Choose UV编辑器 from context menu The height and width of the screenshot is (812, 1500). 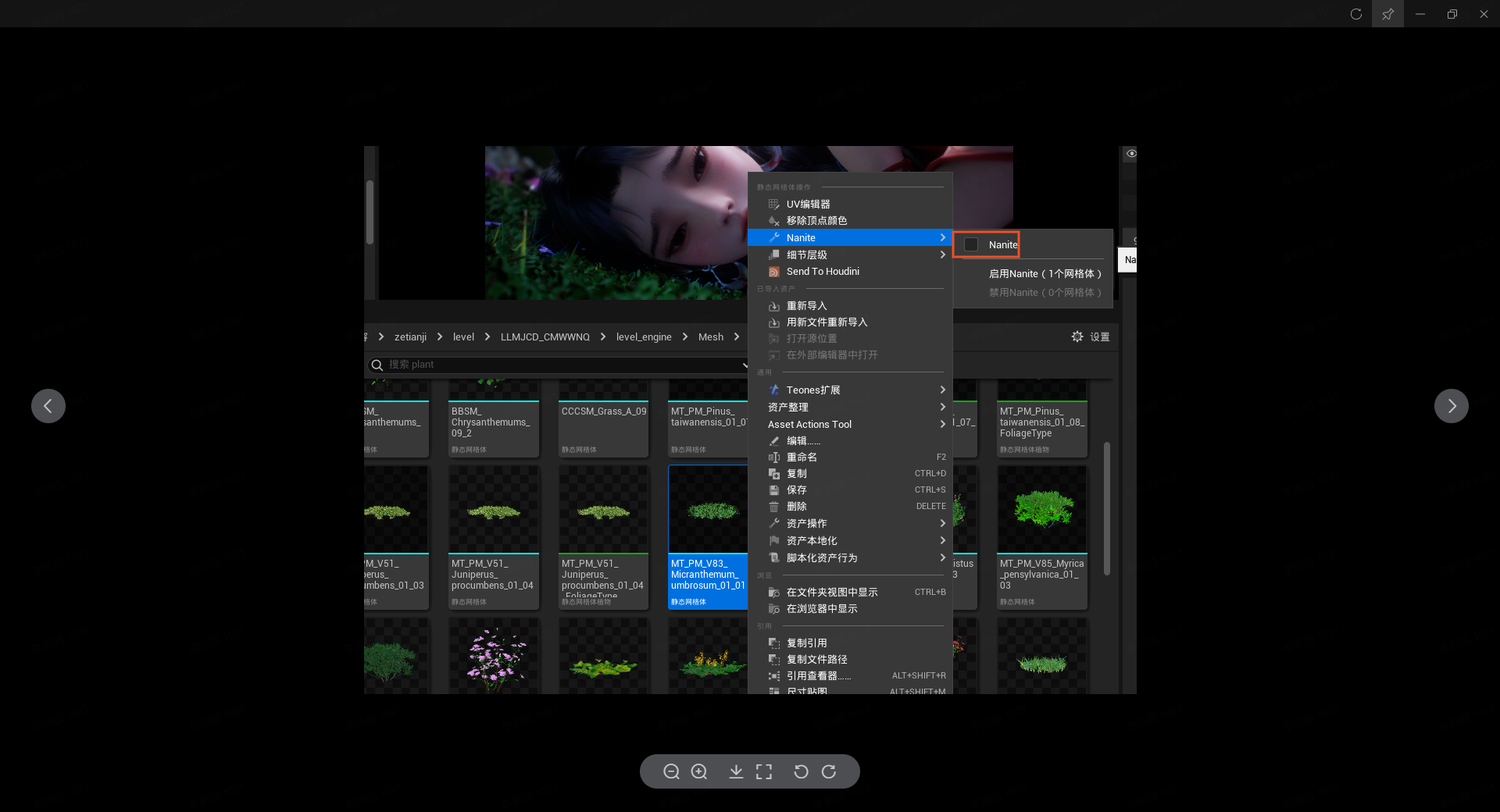point(808,205)
